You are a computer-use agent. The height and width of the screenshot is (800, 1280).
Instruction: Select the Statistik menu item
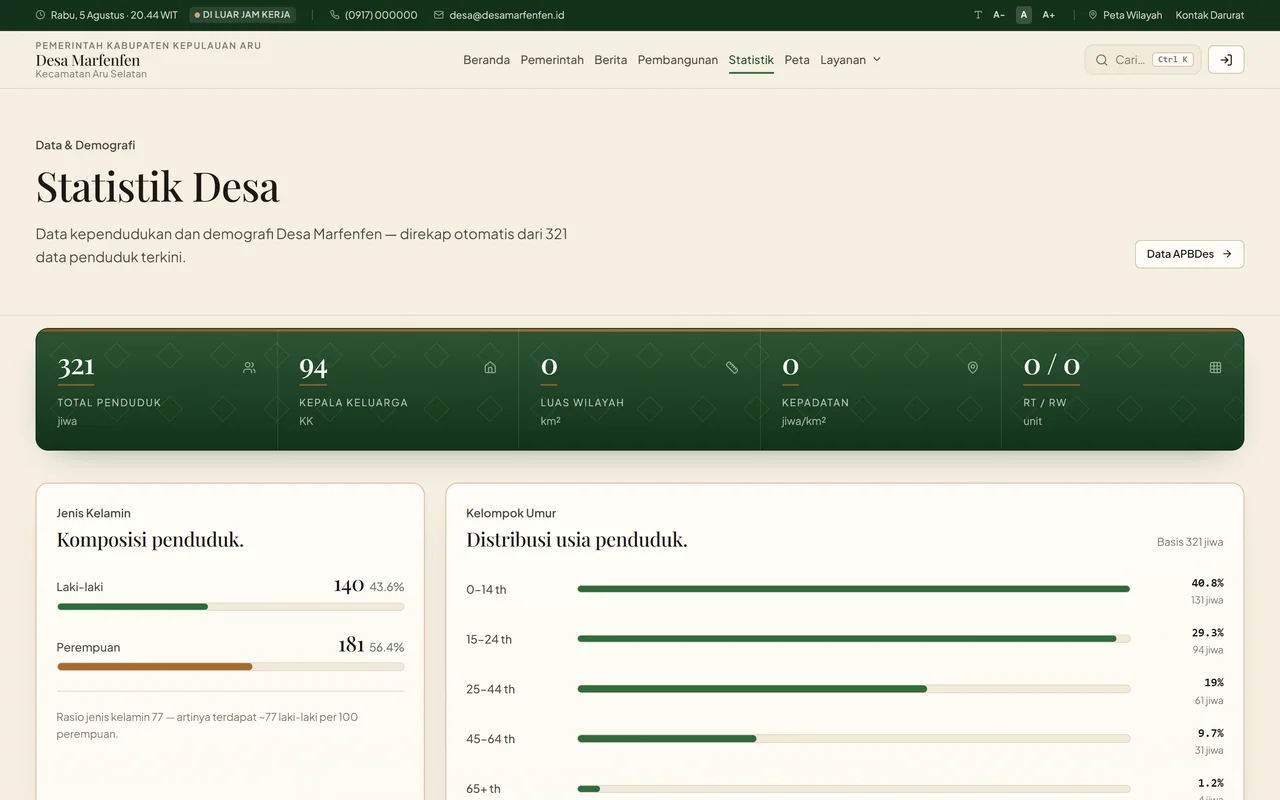(x=751, y=60)
